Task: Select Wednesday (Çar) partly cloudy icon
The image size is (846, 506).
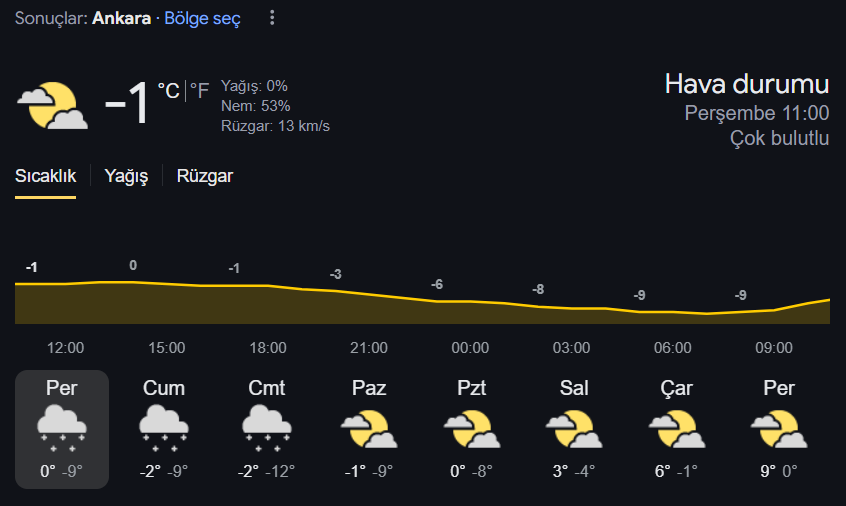Action: point(677,429)
